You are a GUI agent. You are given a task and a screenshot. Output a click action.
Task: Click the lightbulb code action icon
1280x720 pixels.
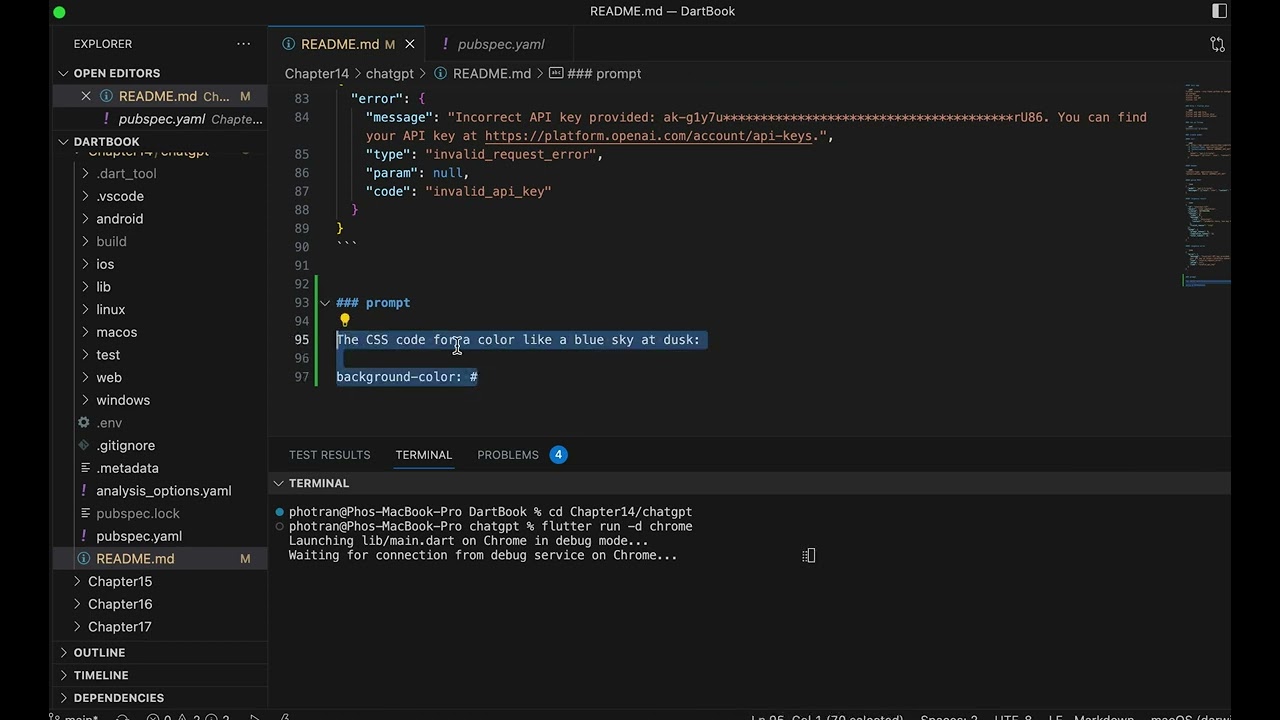(344, 321)
